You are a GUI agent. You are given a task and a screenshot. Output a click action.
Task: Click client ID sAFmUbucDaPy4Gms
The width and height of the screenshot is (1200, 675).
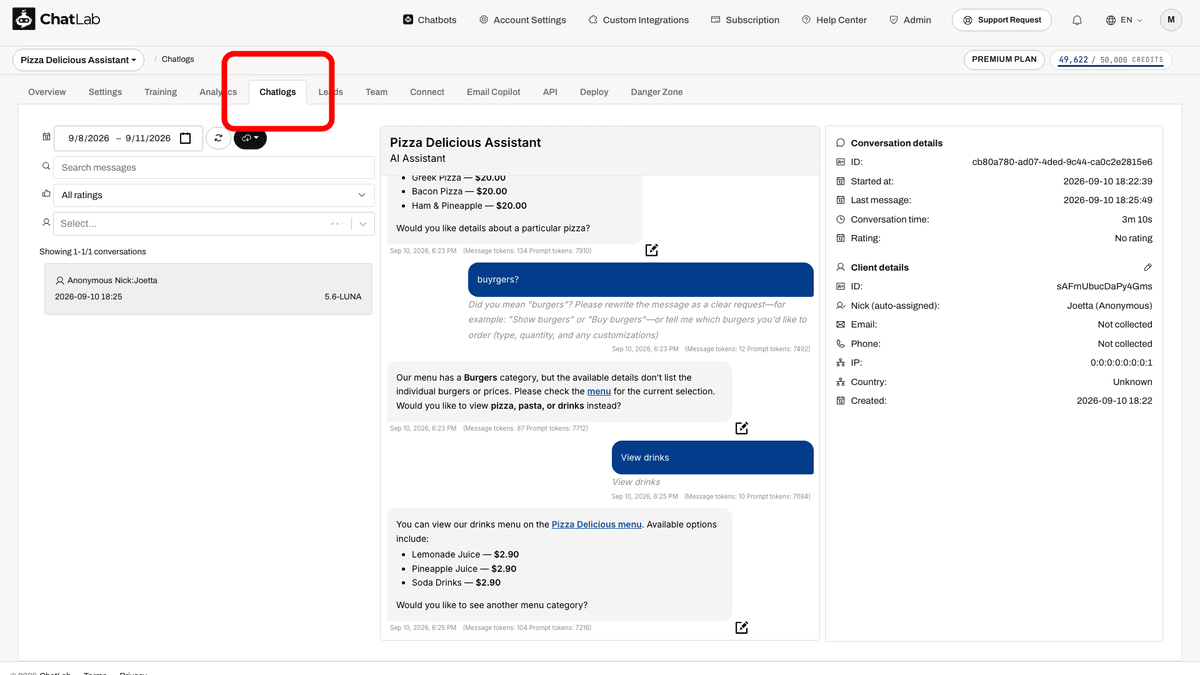(x=1104, y=286)
